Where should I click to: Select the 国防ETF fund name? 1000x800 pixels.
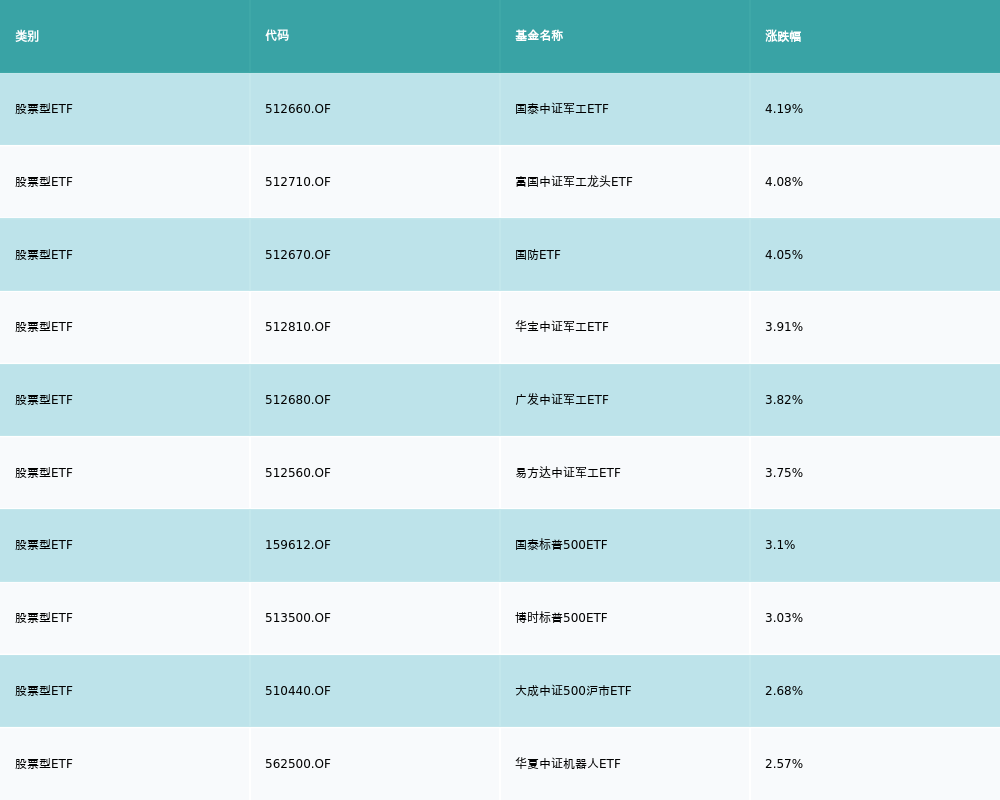point(538,255)
